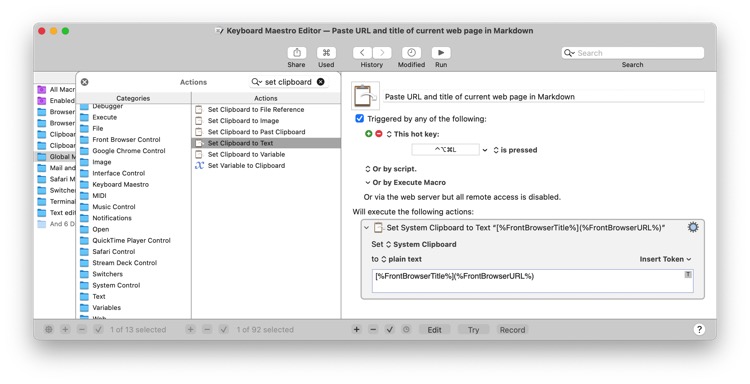Open the macro groups gear menu

click(x=49, y=329)
